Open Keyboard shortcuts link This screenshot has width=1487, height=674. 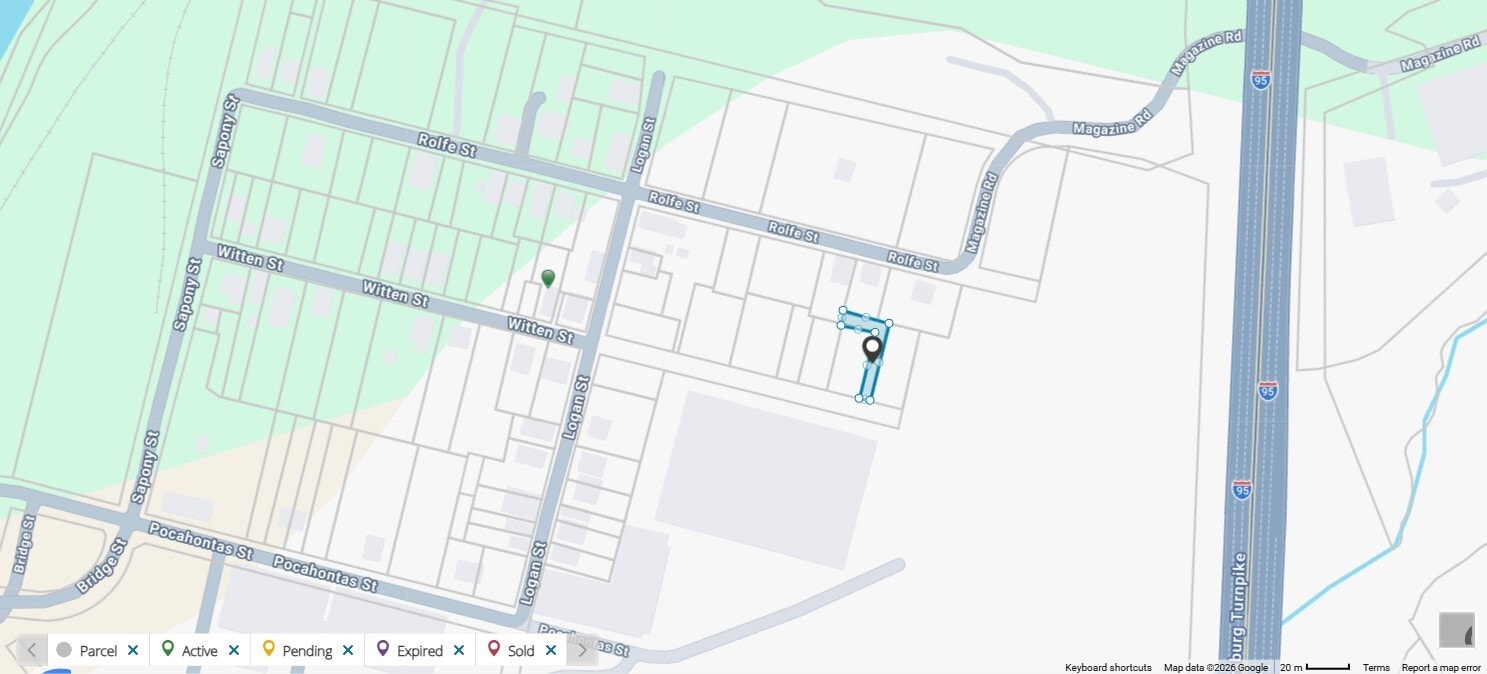1108,668
